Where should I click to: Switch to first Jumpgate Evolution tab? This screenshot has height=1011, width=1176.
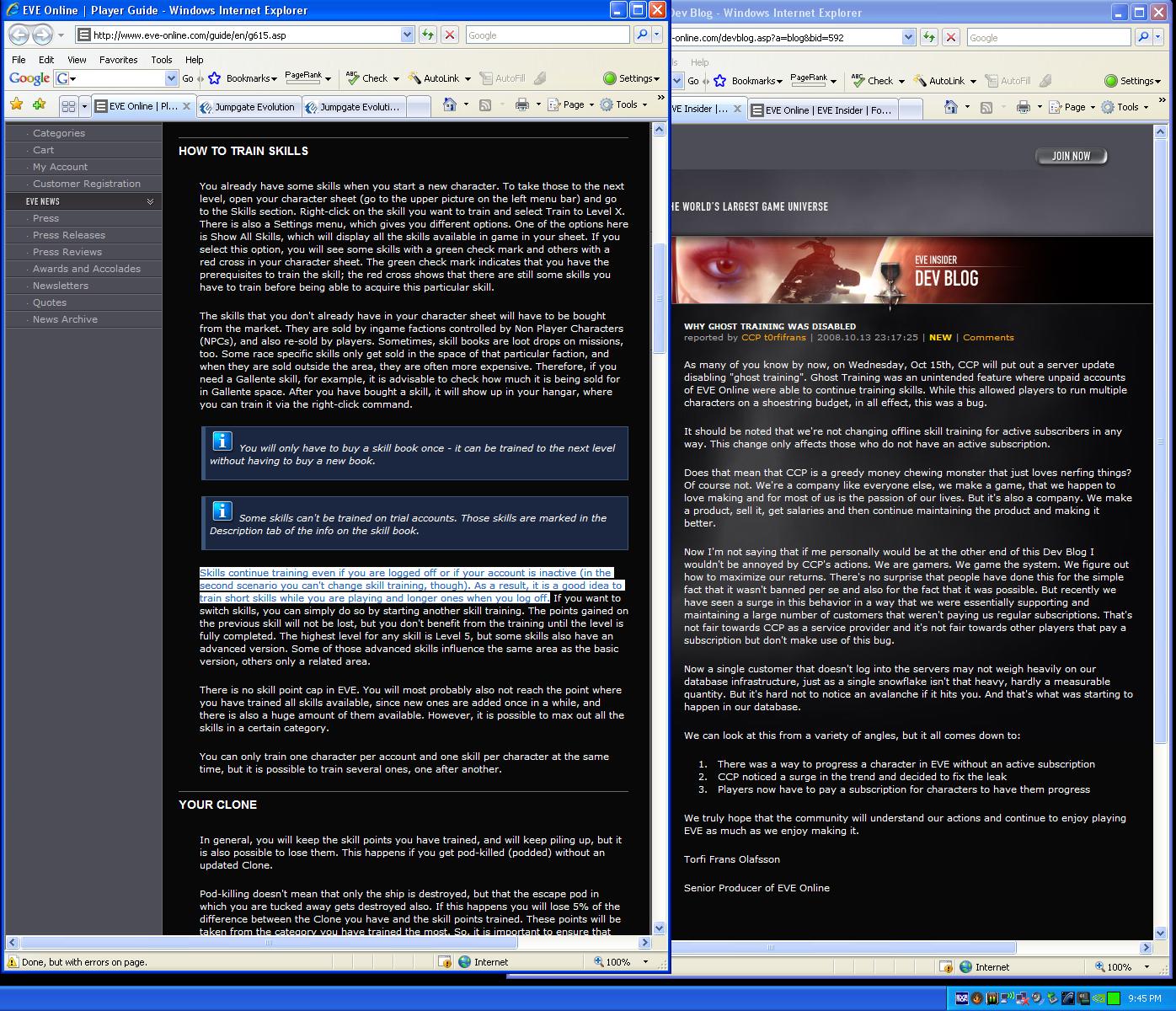248,107
